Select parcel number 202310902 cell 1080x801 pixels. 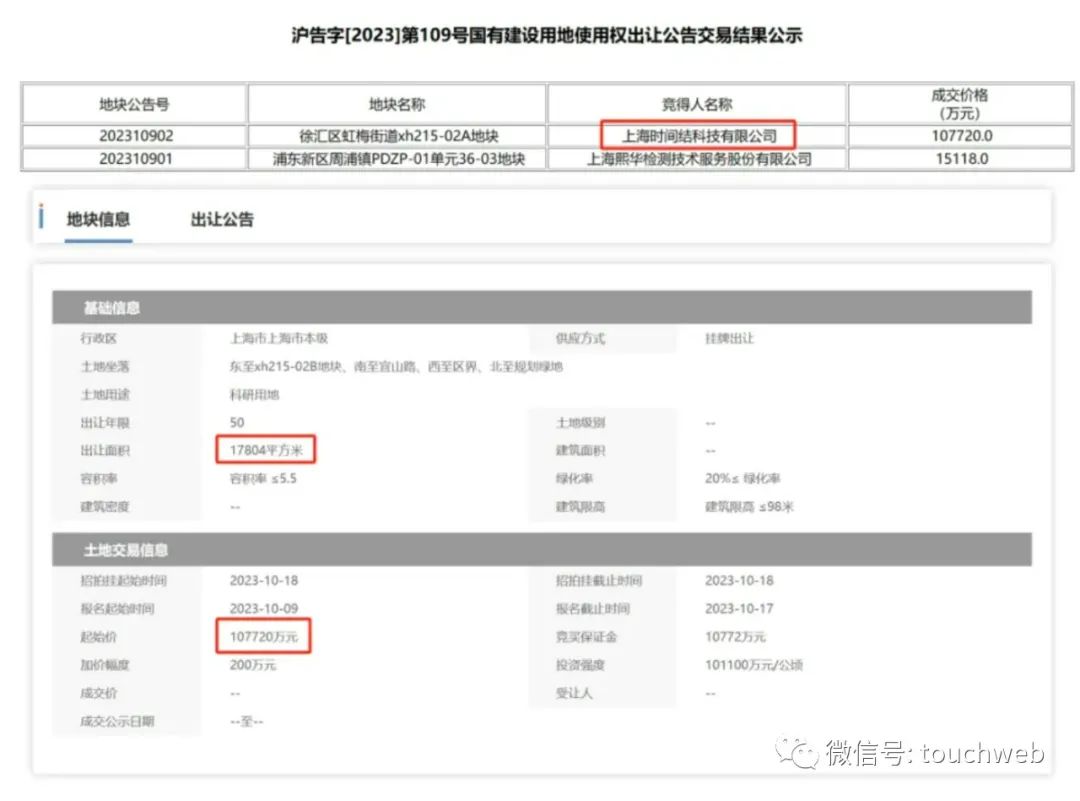coord(136,136)
